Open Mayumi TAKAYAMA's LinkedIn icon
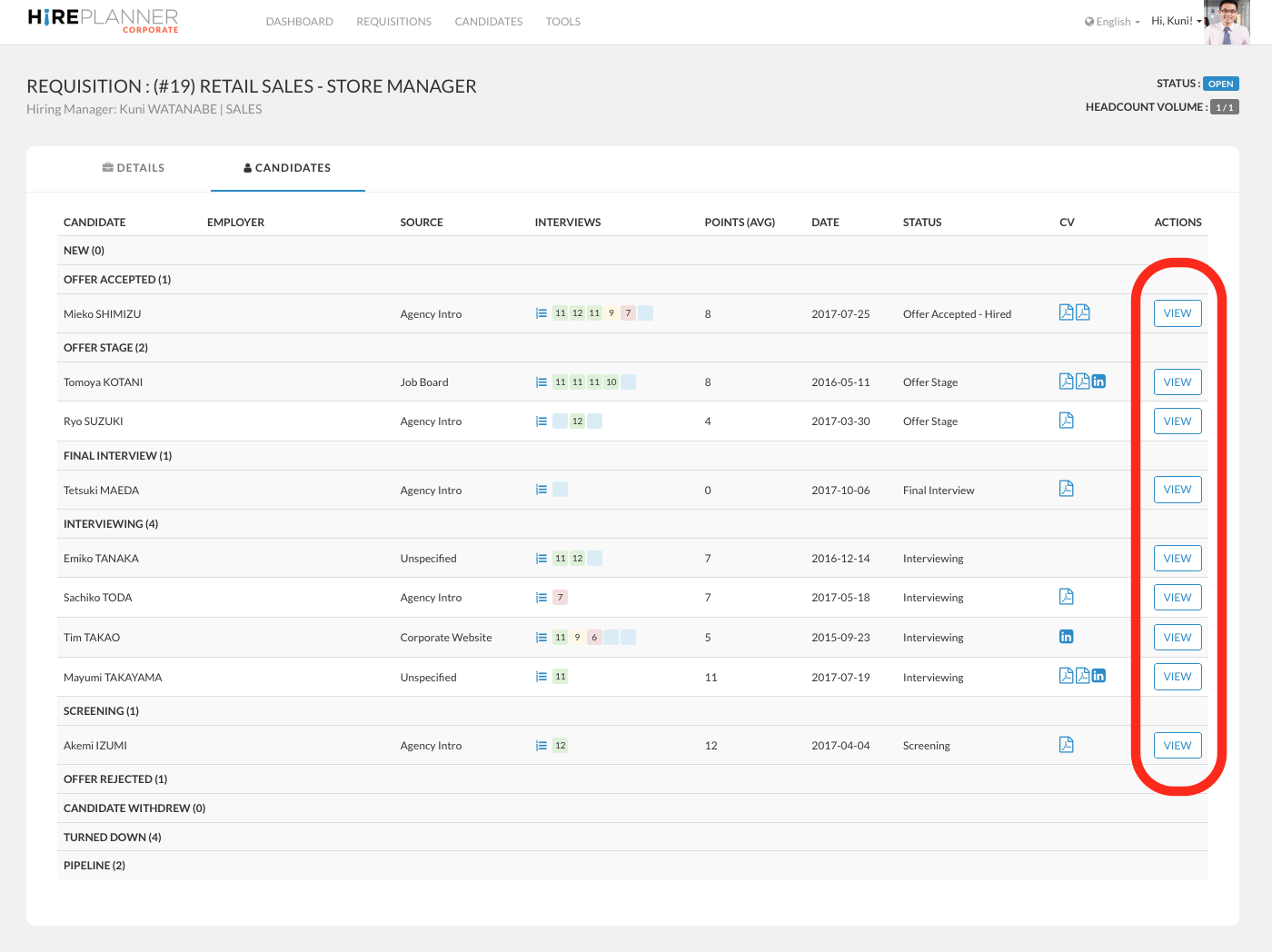The height and width of the screenshot is (952, 1272). [x=1098, y=676]
